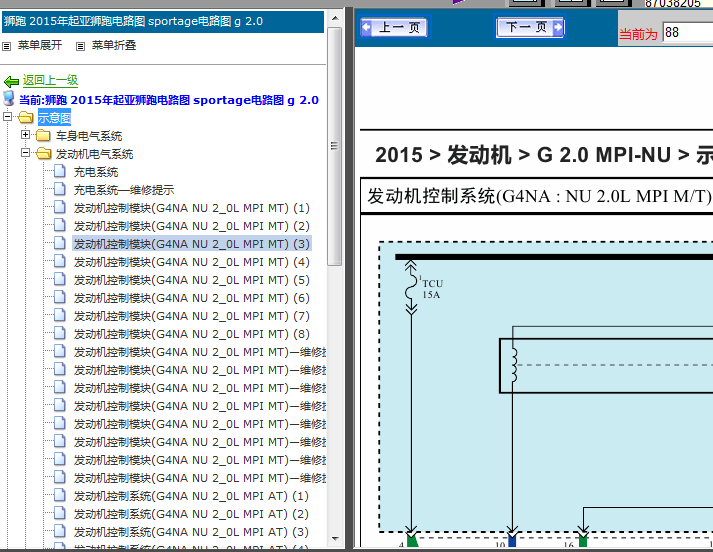Open 发动机控制模块 MPI MT (4)
The height and width of the screenshot is (552, 713).
click(191, 262)
